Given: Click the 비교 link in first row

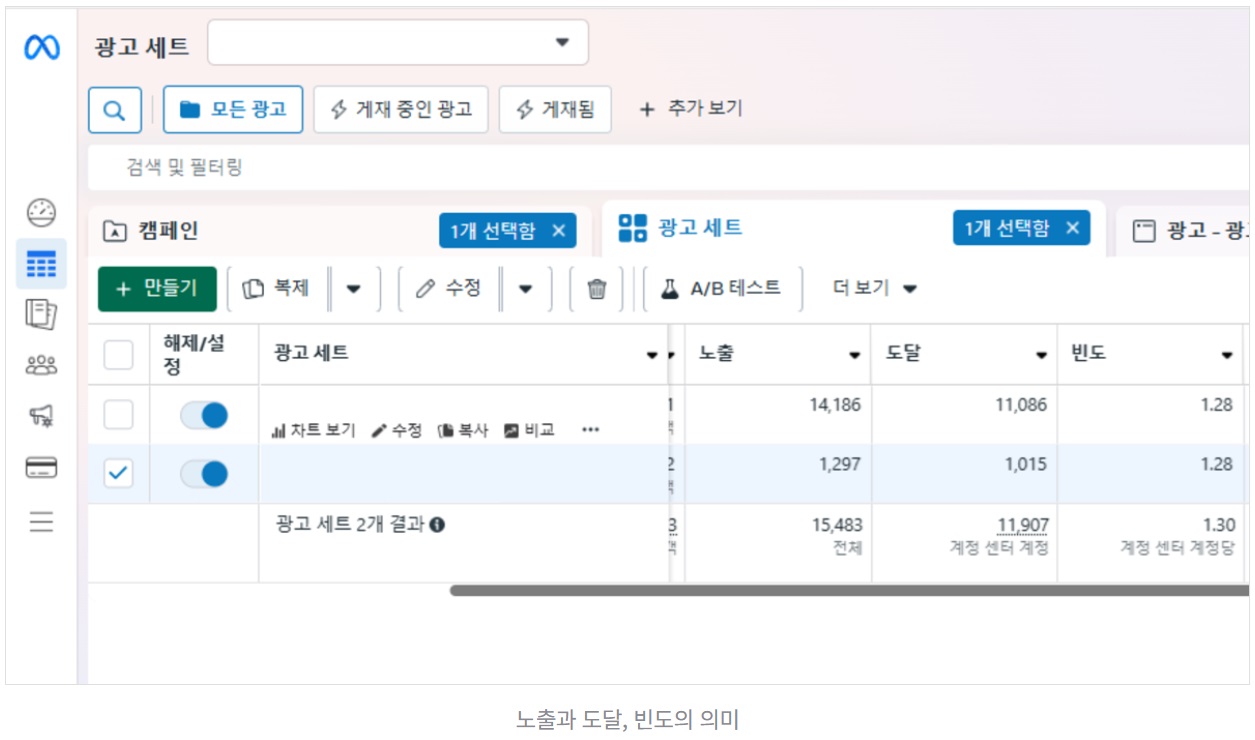Looking at the screenshot, I should pyautogui.click(x=529, y=430).
